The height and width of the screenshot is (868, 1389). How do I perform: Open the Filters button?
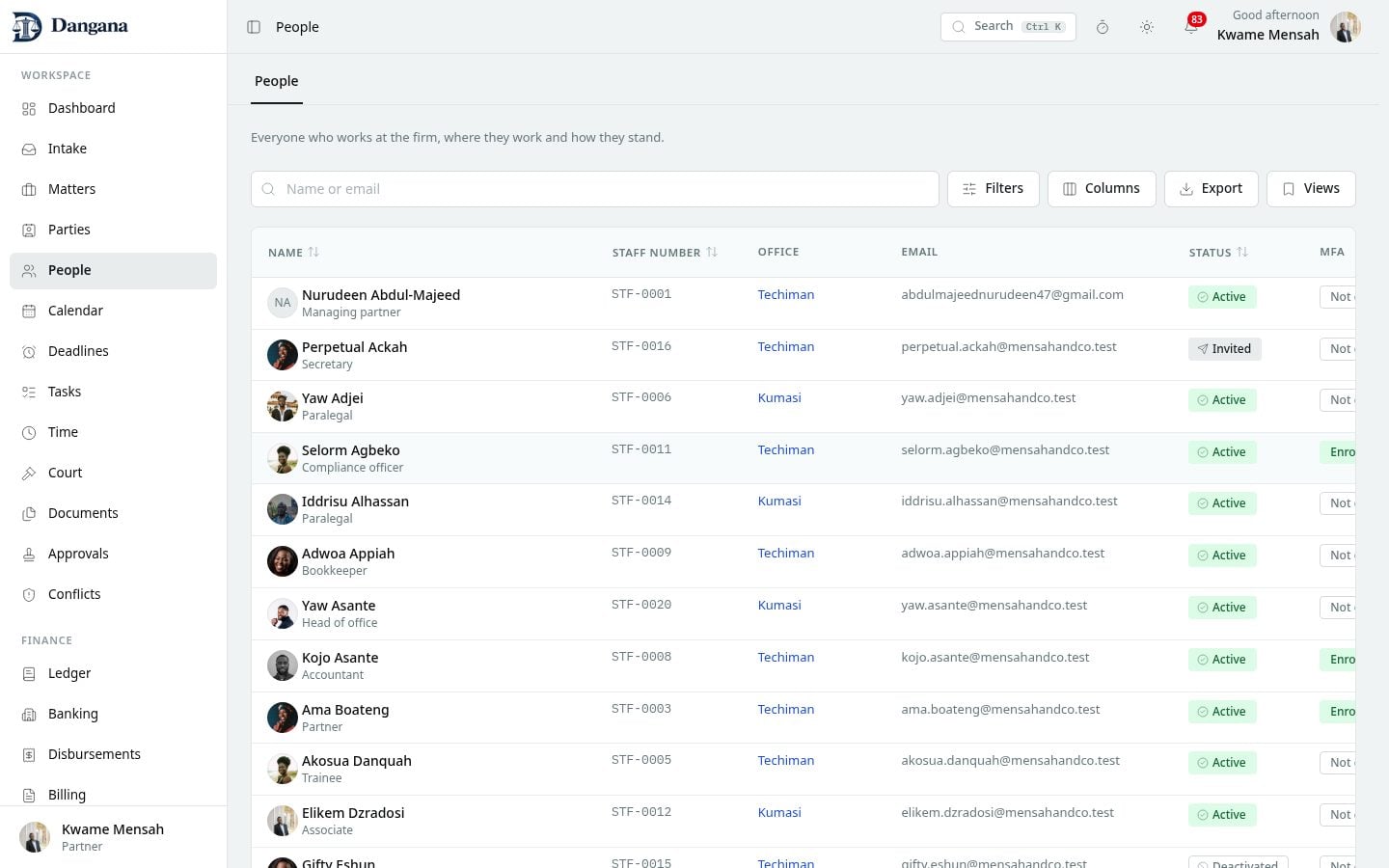(993, 189)
